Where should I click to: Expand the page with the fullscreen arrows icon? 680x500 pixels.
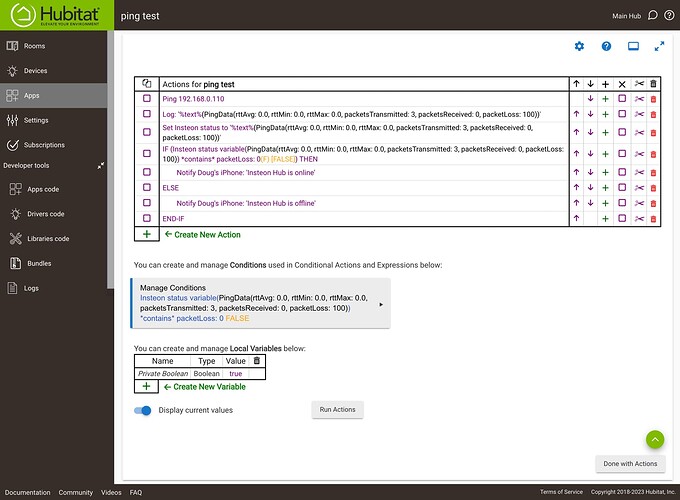point(659,46)
